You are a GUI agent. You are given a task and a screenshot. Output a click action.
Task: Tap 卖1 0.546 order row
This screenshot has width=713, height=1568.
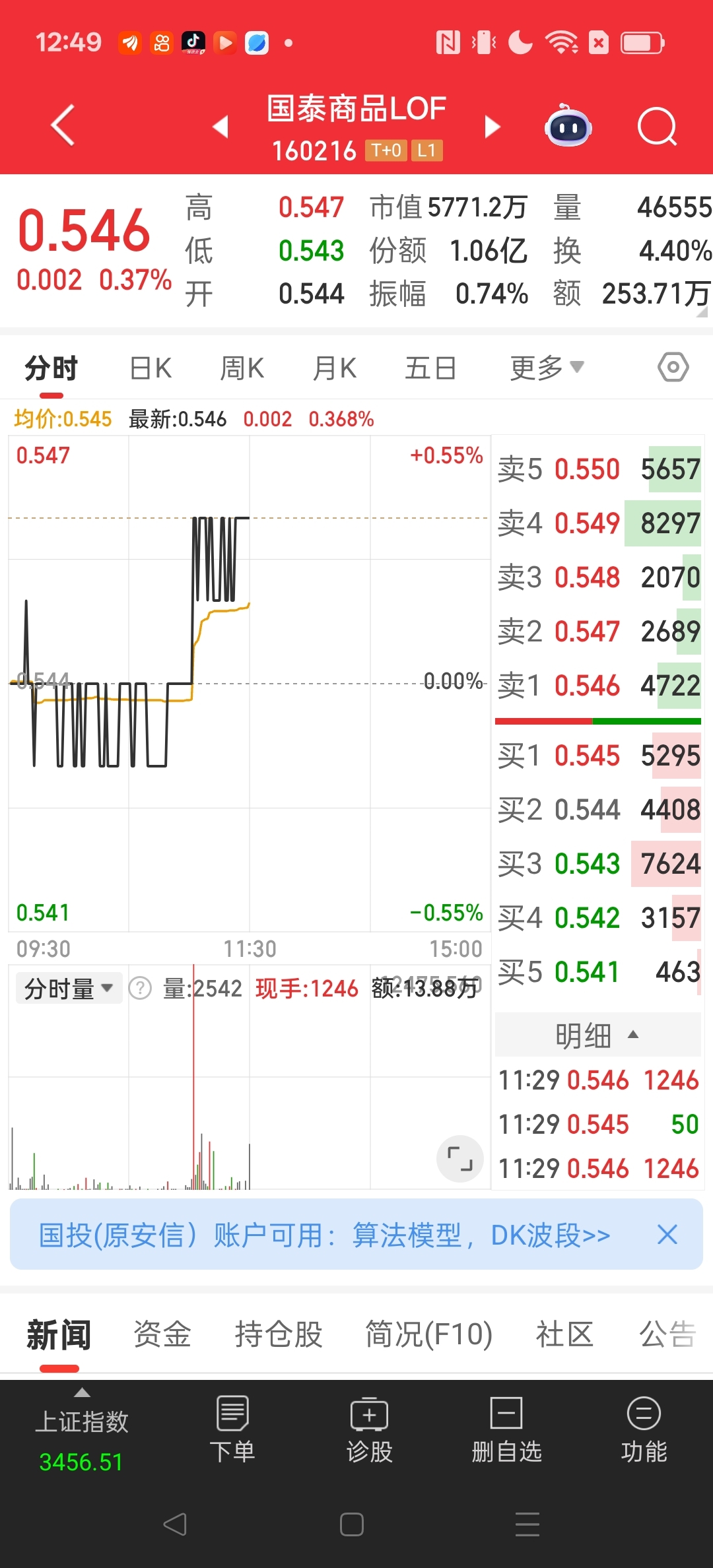tap(598, 686)
